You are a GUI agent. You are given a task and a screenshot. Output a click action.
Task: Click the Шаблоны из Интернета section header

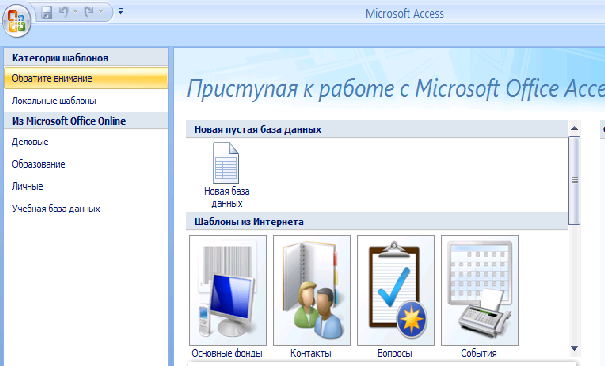tap(377, 222)
